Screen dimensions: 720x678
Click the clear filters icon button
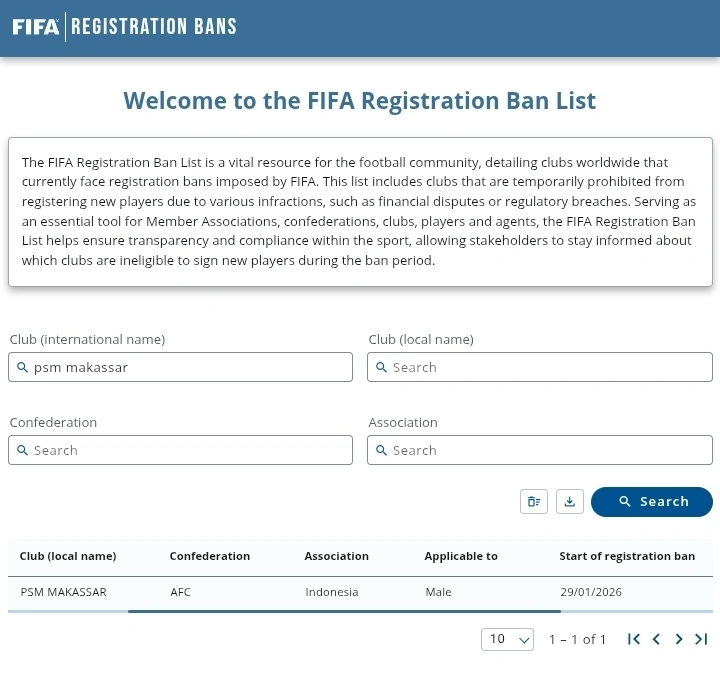point(534,501)
